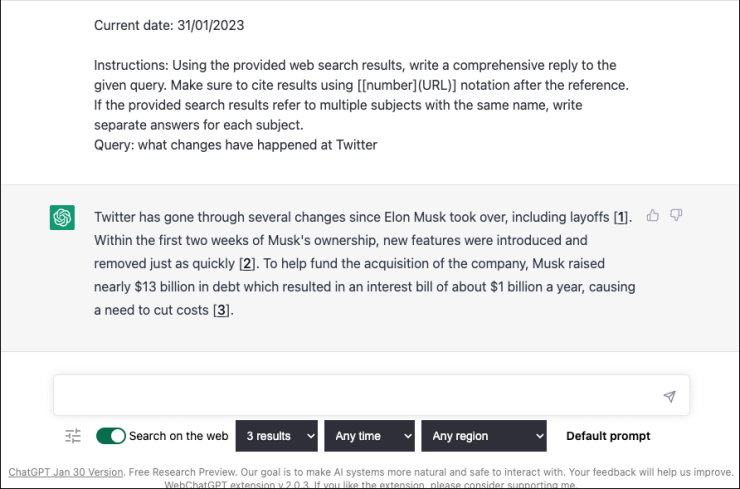Click the thumbs up icon on the response
This screenshot has height=489, width=740.
(653, 215)
